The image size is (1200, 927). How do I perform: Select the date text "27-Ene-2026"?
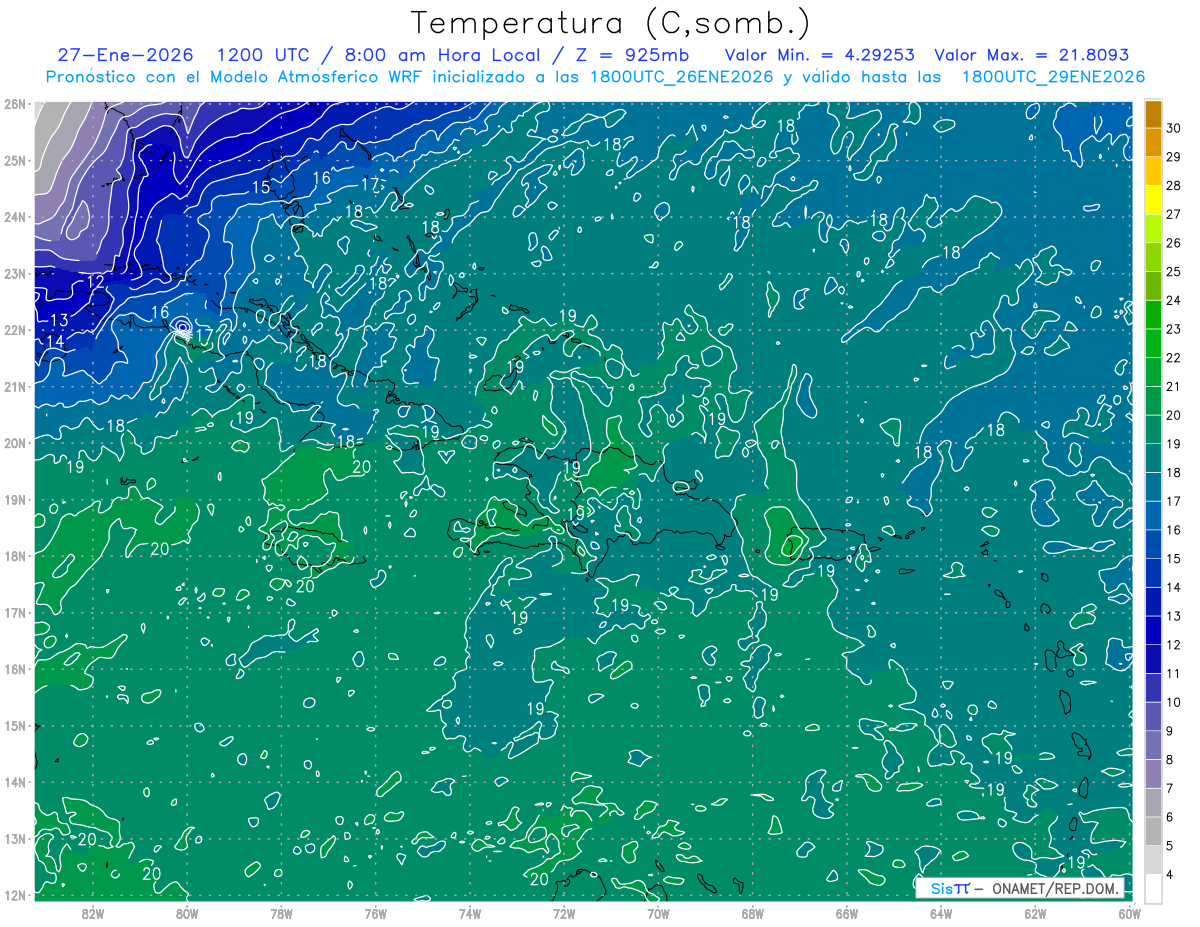(x=127, y=55)
